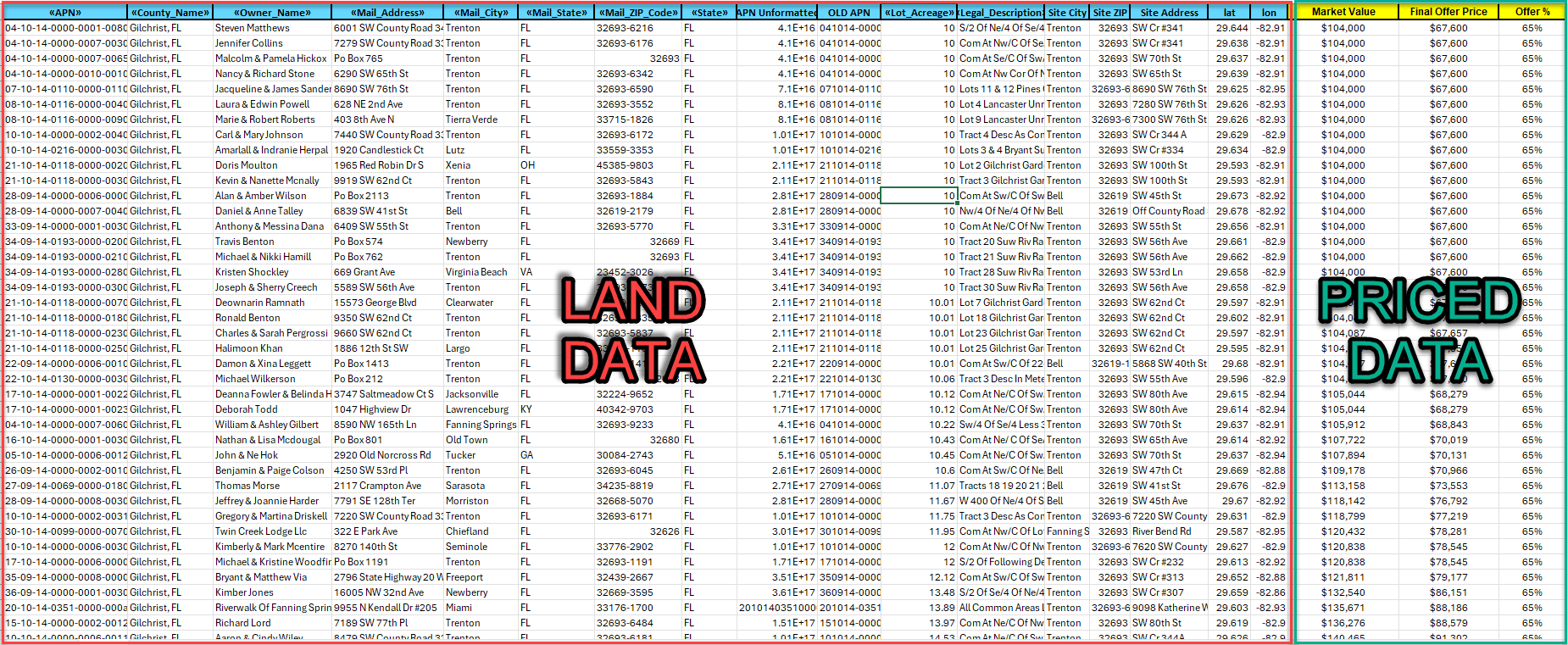Click the Site City header cell

point(1067,13)
